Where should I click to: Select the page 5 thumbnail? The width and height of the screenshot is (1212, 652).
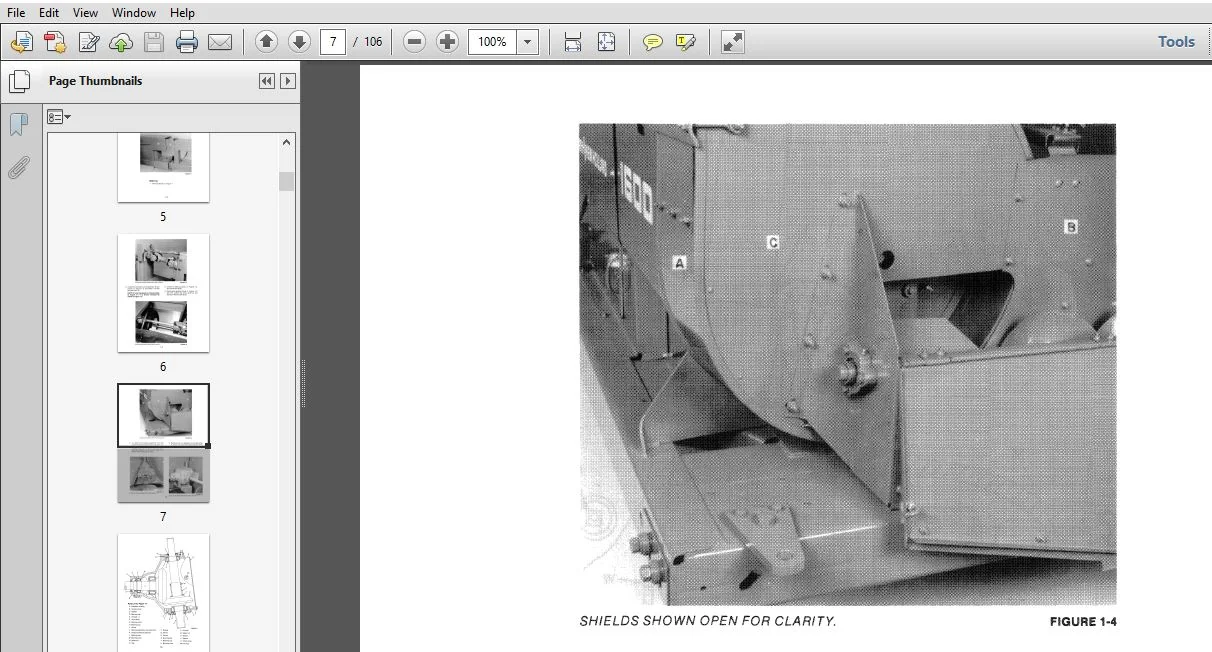coord(163,168)
